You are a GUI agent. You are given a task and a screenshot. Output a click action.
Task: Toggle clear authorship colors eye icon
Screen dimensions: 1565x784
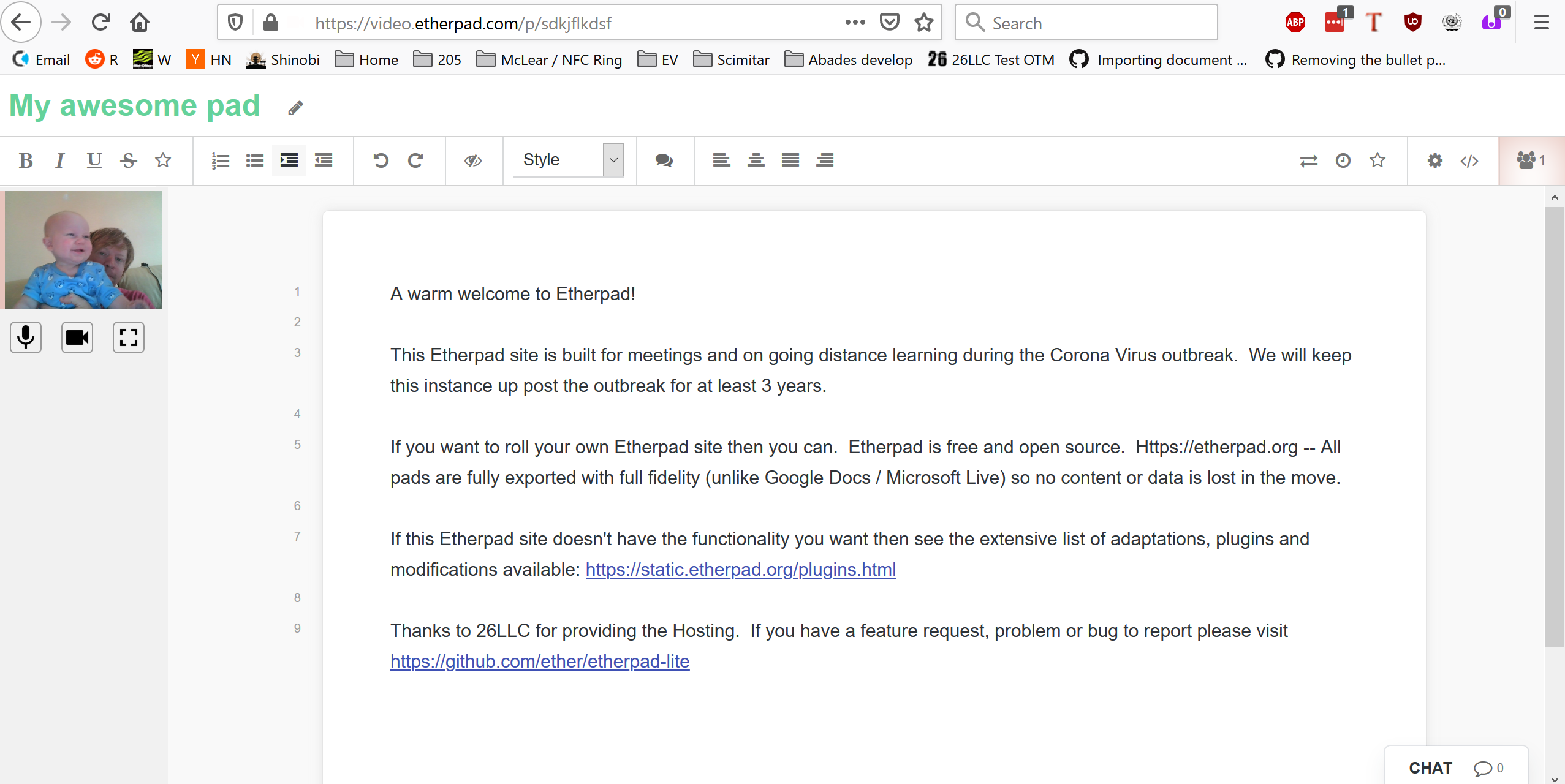click(x=472, y=160)
